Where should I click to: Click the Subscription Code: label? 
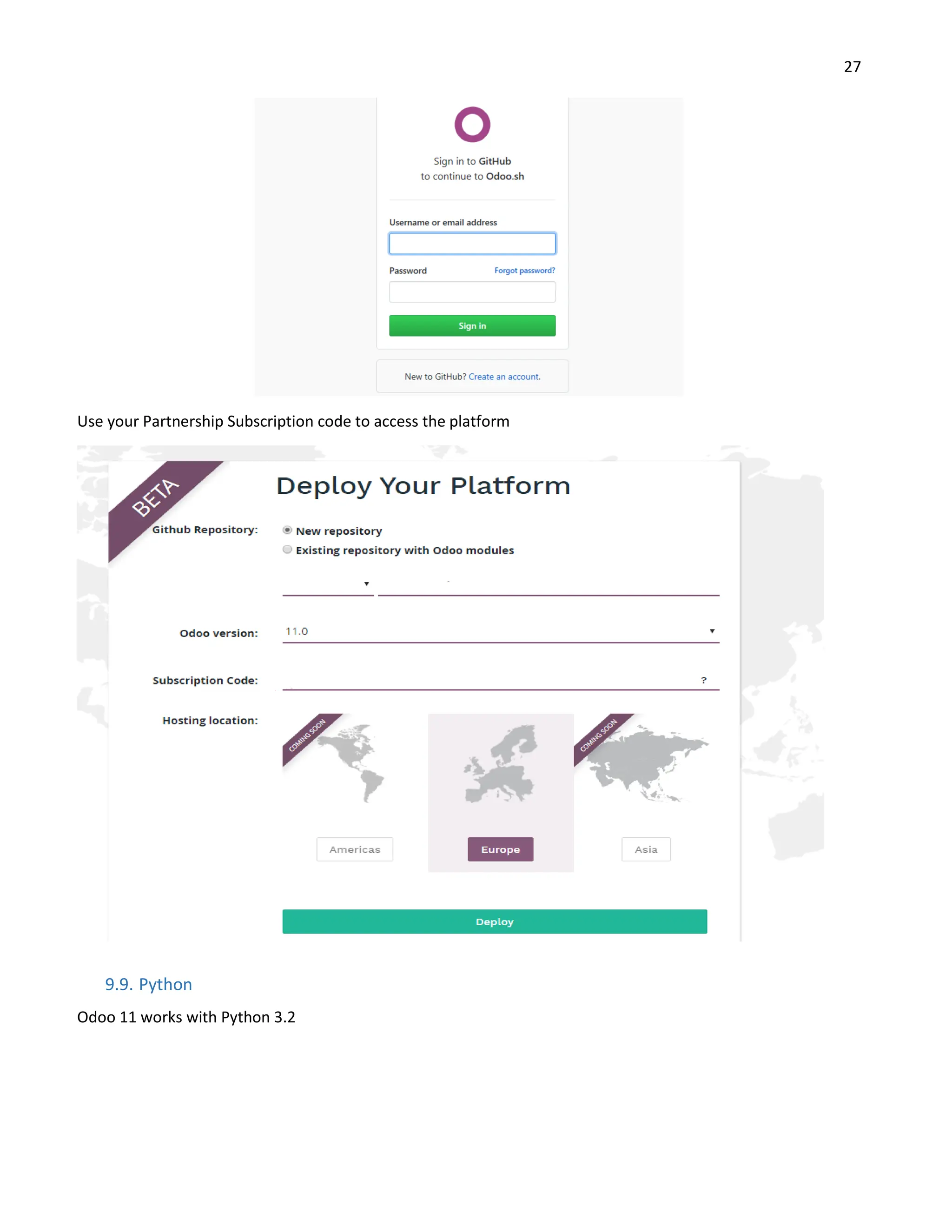(205, 680)
